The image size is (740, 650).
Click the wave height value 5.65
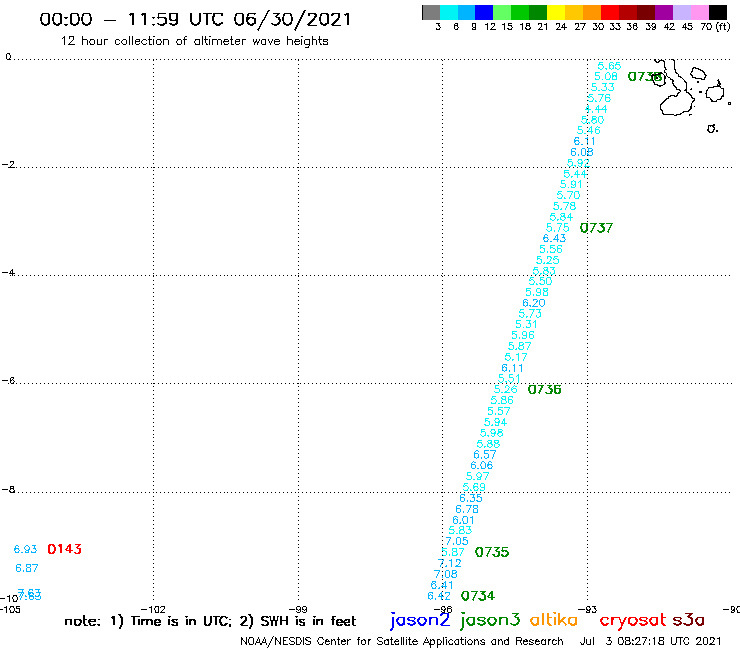pyautogui.click(x=609, y=66)
